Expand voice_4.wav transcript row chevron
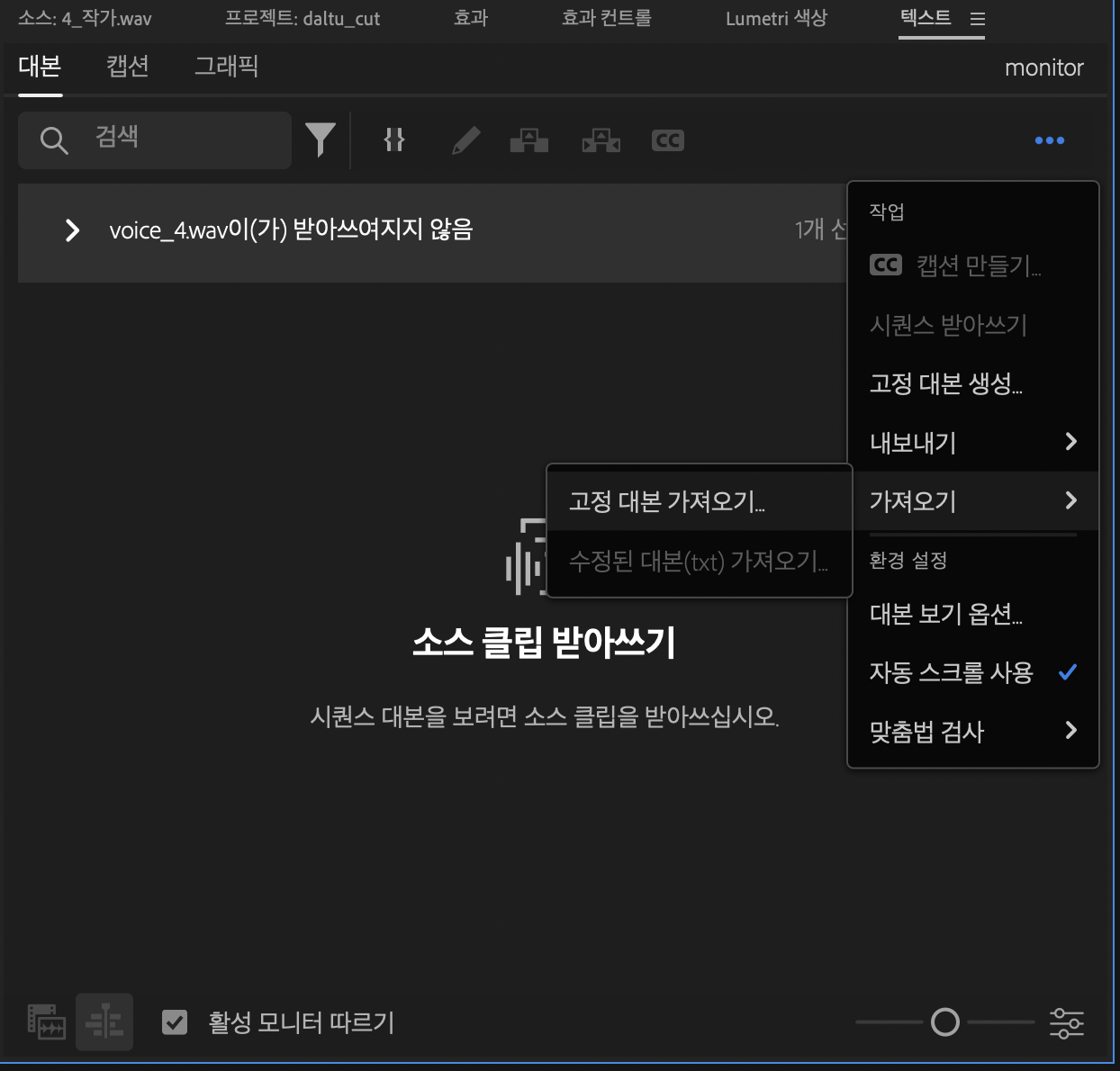 [x=71, y=231]
